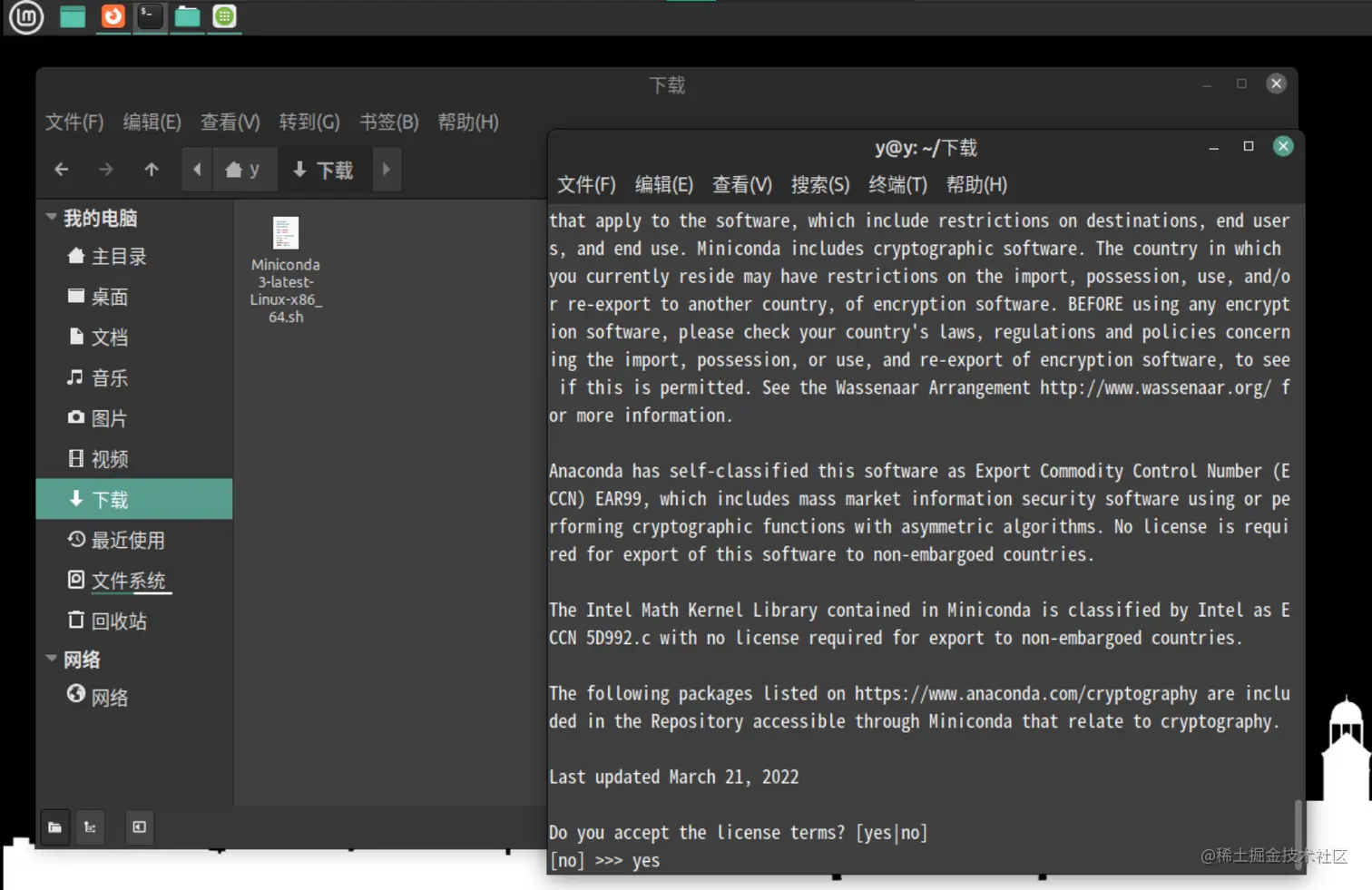This screenshot has height=890, width=1372.
Task: Click the show desktop panel icon
Action: tap(73, 16)
